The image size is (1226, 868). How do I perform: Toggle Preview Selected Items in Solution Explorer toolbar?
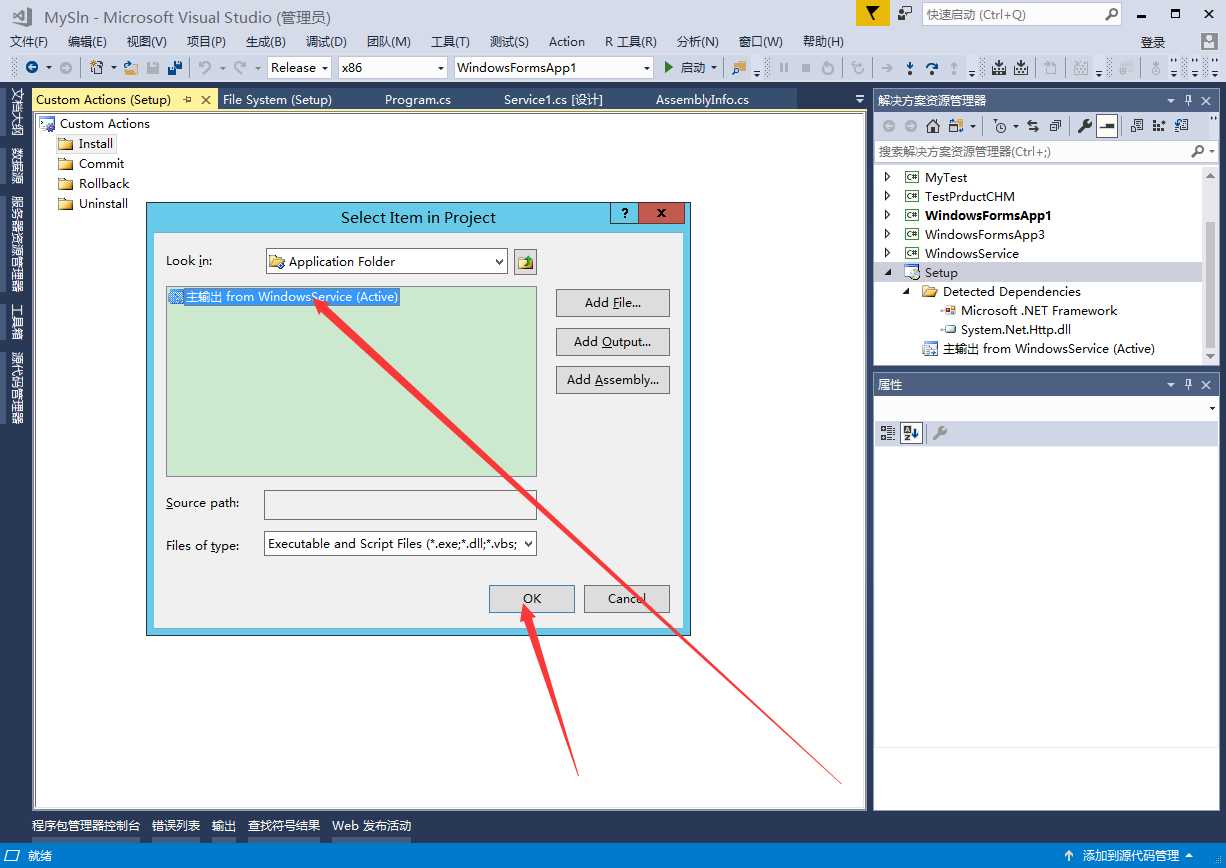1107,126
